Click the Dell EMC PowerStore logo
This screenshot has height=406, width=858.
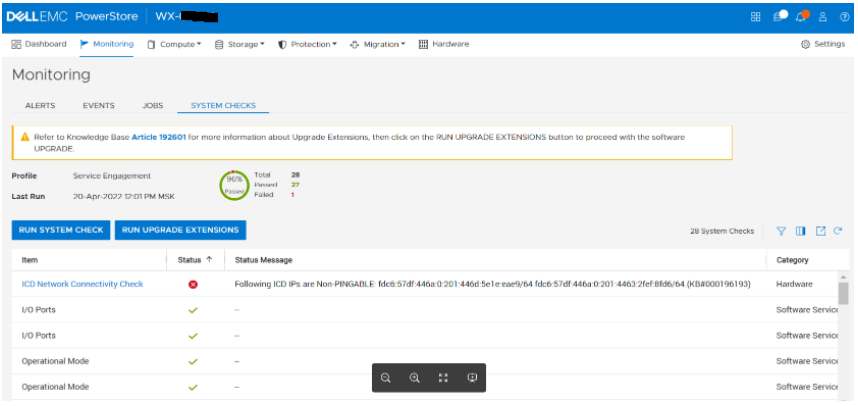(x=72, y=16)
